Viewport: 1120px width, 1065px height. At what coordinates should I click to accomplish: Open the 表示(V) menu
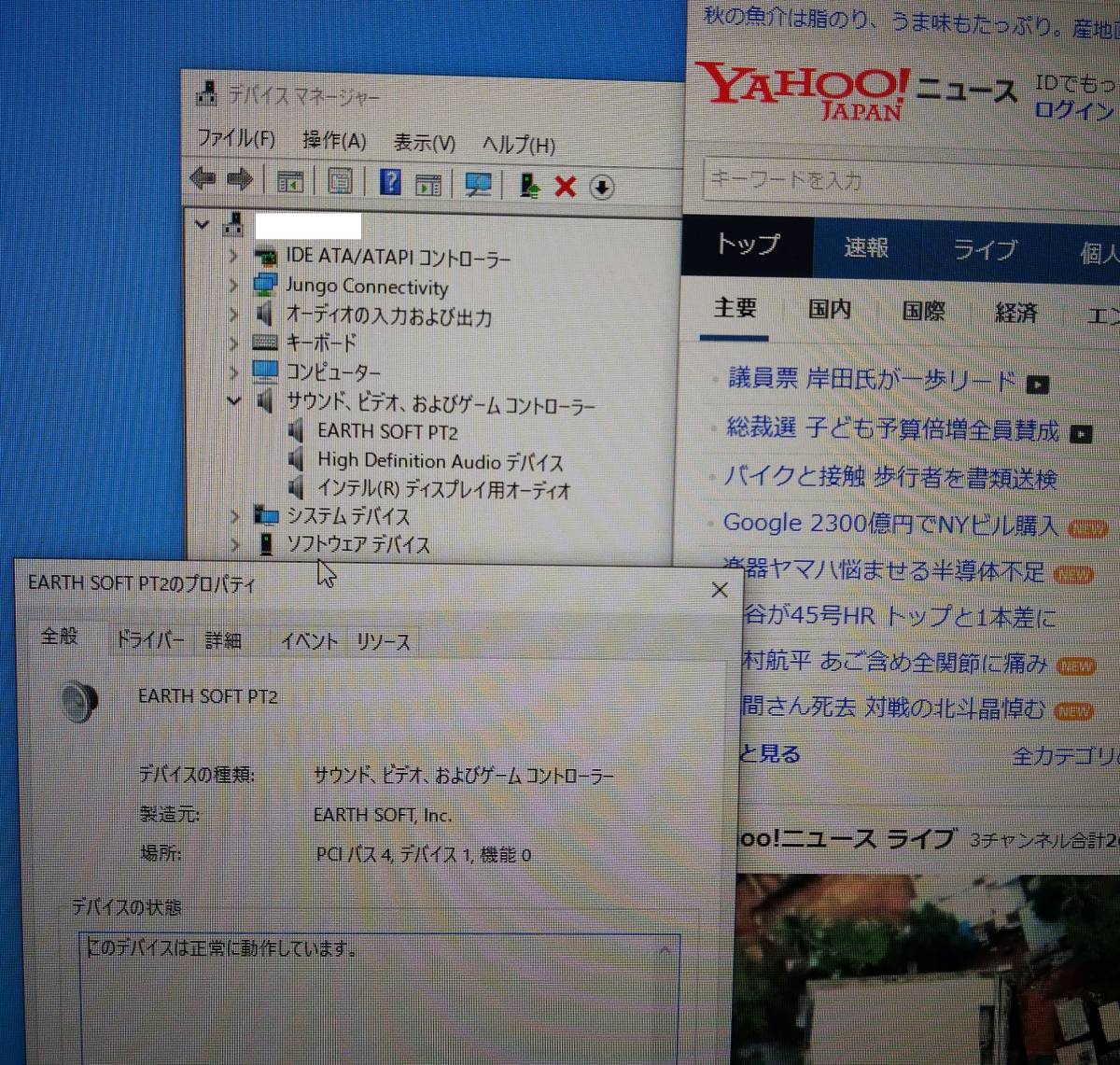coord(424,142)
